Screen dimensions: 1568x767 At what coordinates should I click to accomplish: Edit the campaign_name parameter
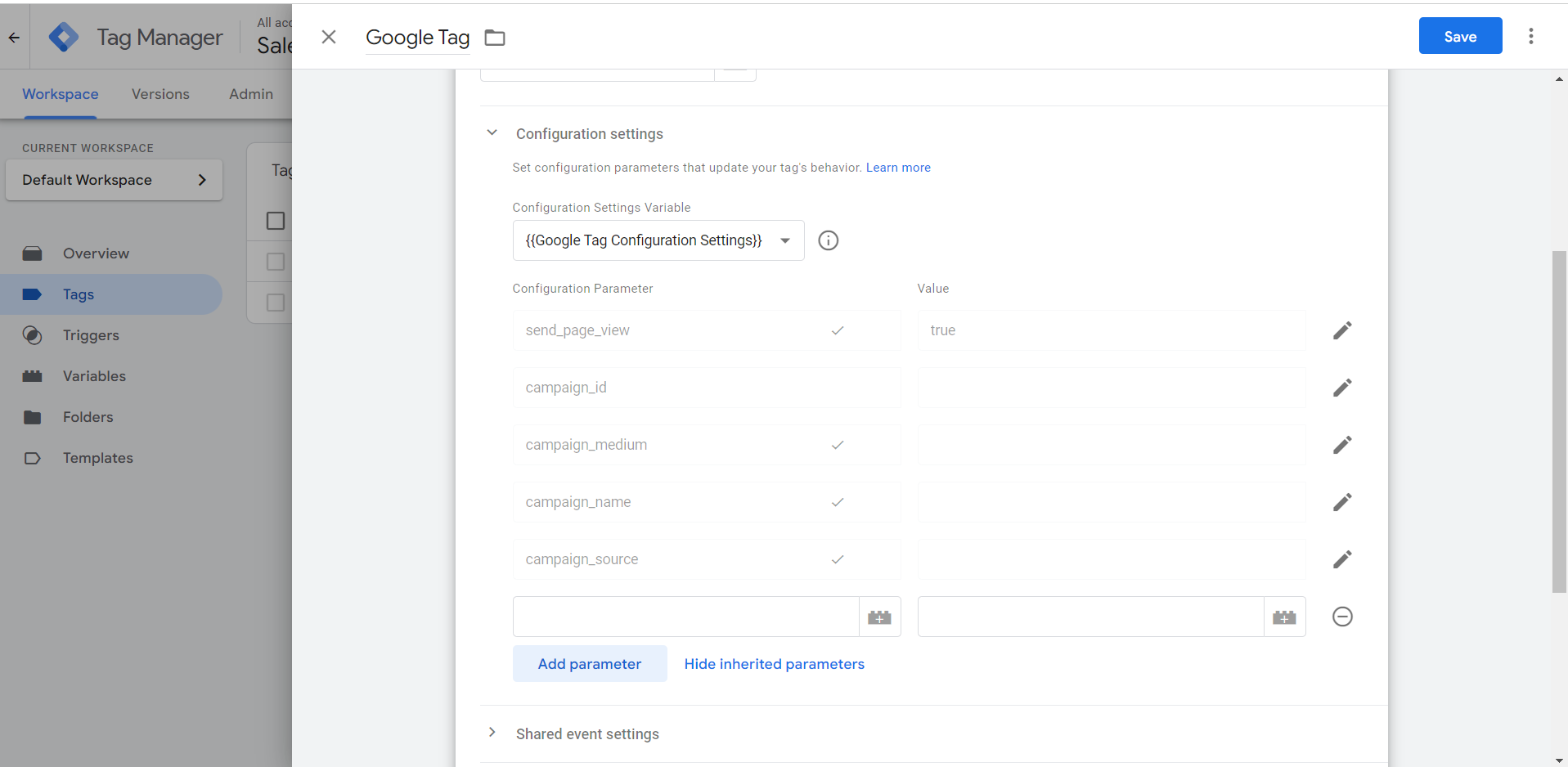1342,502
